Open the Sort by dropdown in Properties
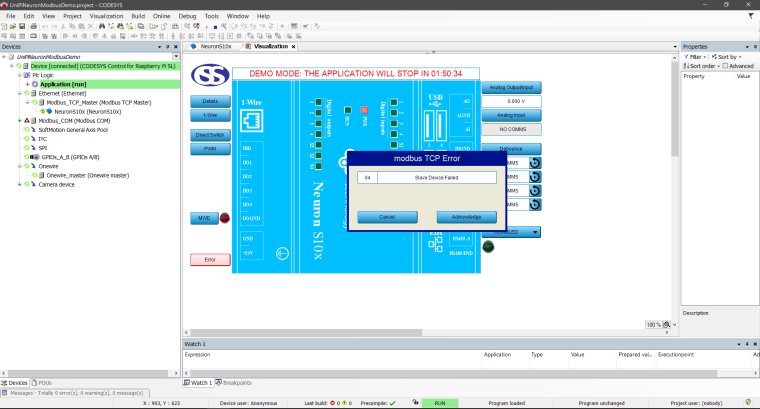The width and height of the screenshot is (760, 409). [x=728, y=57]
